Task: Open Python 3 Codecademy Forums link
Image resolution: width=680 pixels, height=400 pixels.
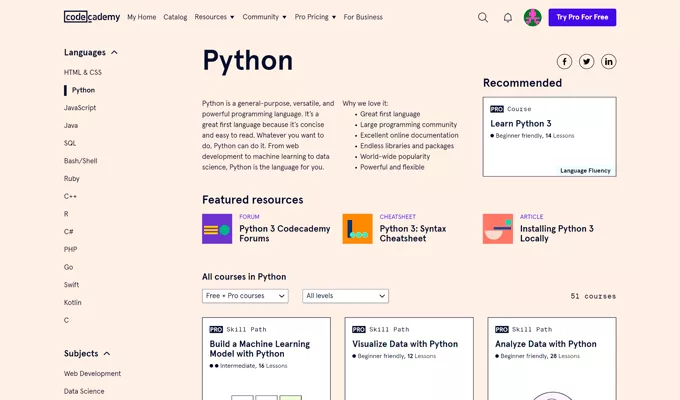Action: click(x=284, y=233)
